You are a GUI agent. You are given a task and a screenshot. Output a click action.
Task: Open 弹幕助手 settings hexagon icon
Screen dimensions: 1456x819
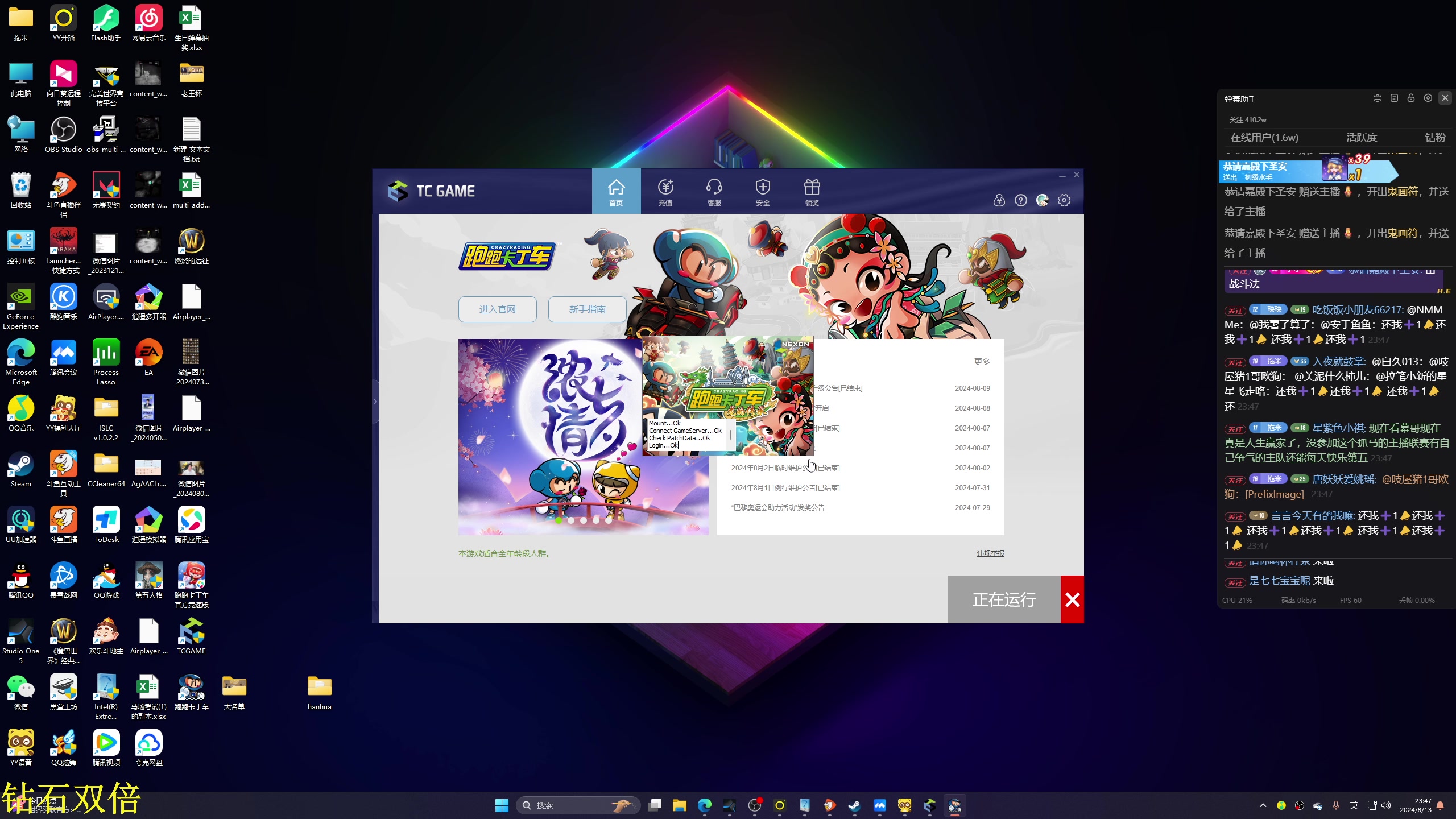click(1428, 98)
